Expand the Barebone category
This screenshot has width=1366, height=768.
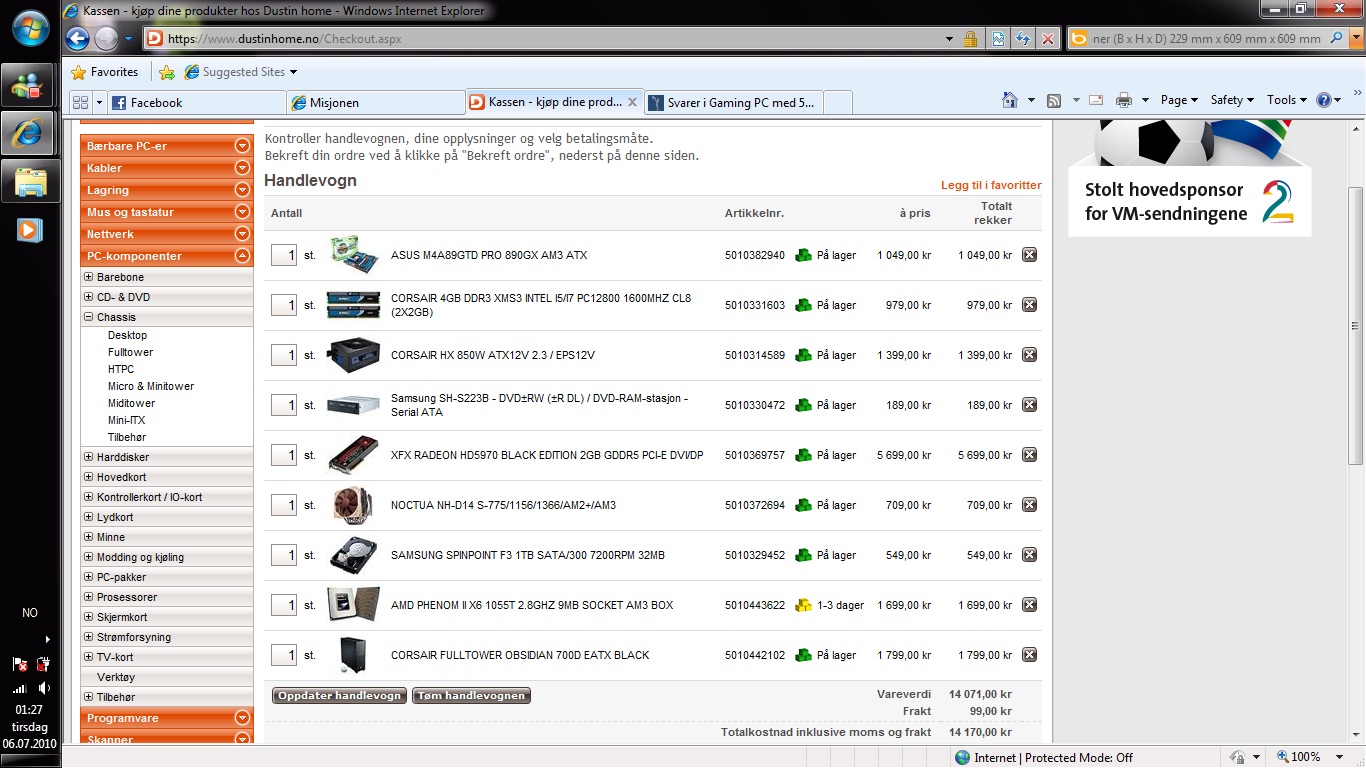pos(89,277)
